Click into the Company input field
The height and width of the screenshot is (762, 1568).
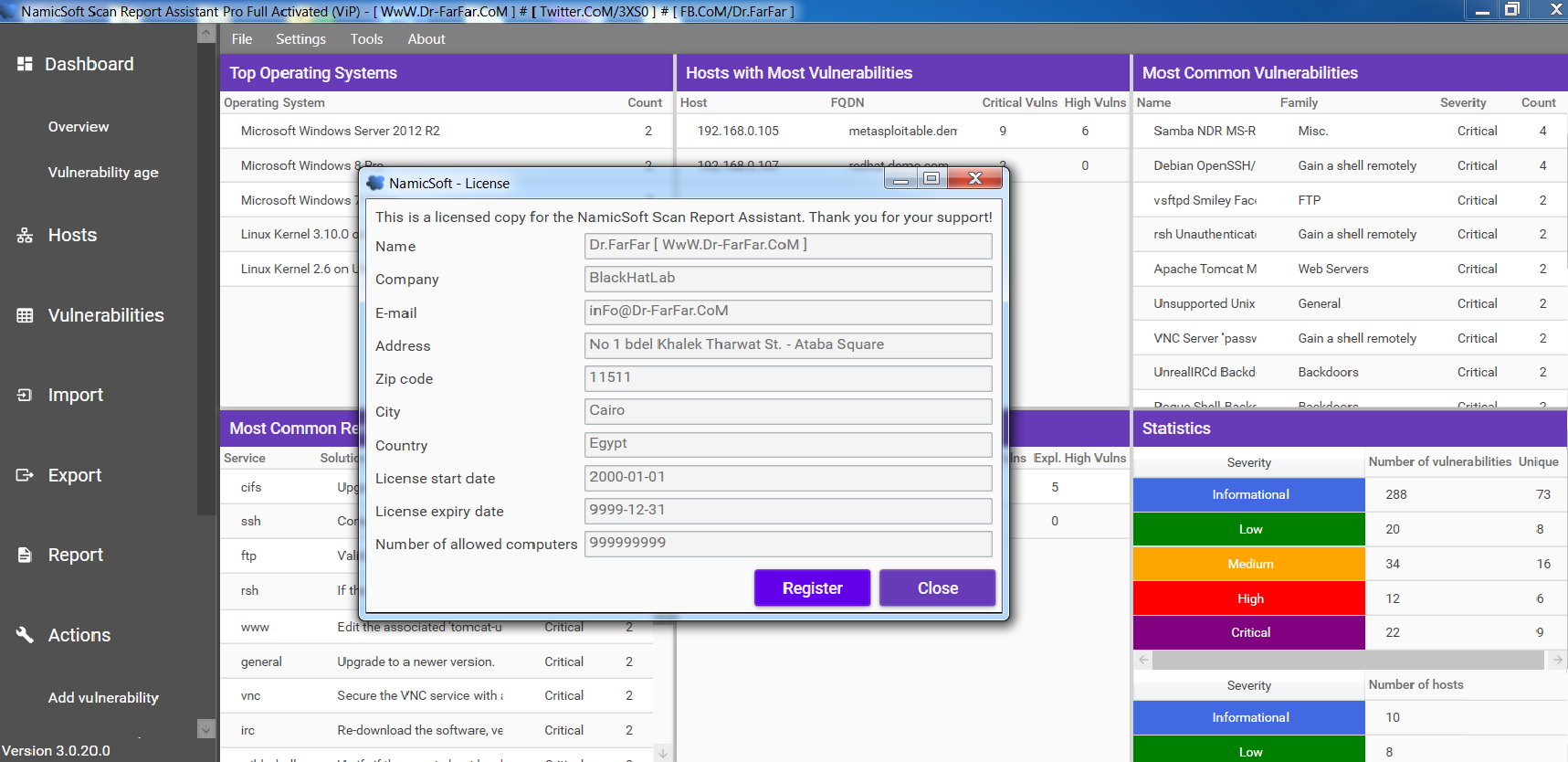787,279
